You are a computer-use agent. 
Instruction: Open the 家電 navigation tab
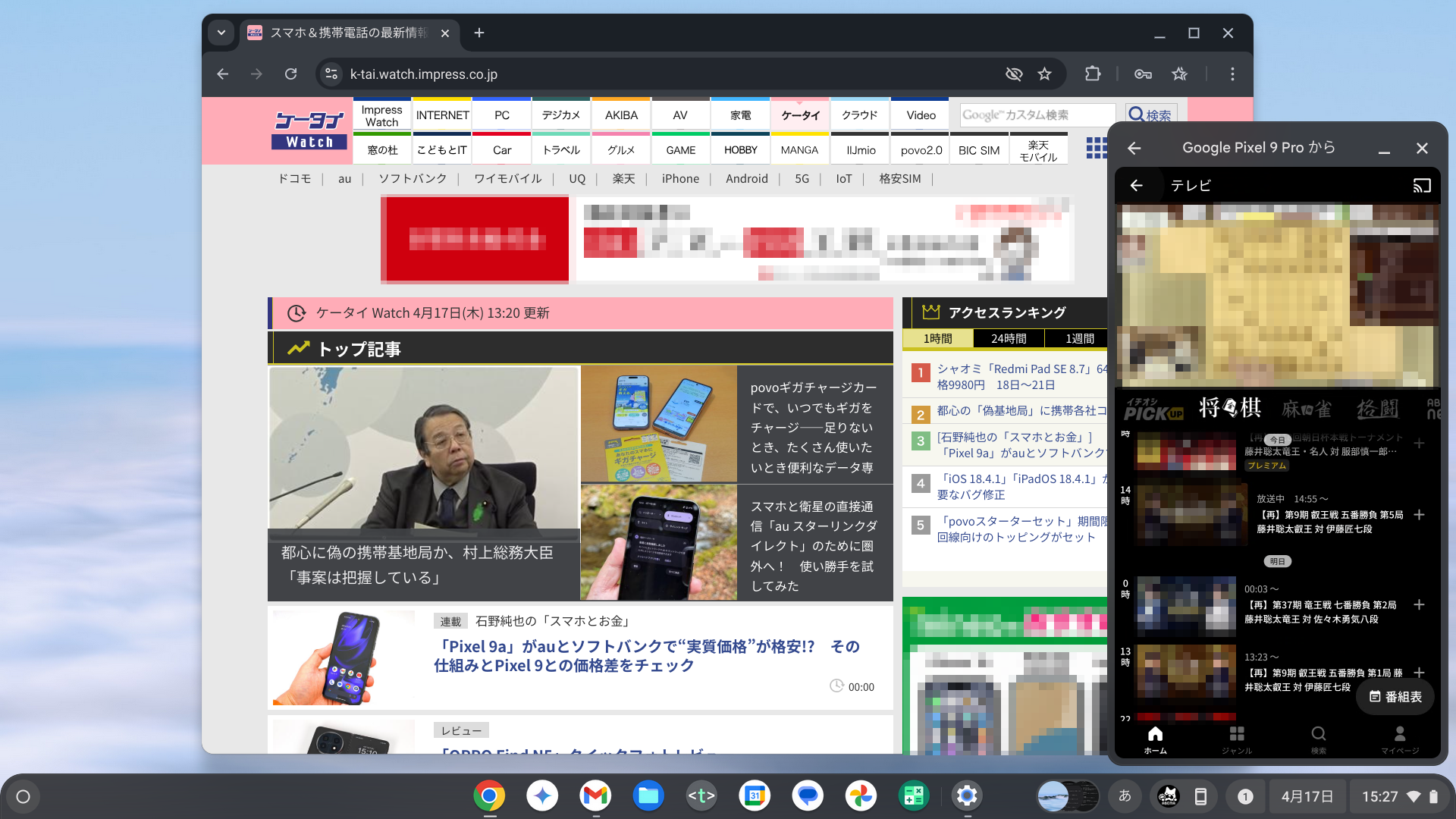pos(741,115)
